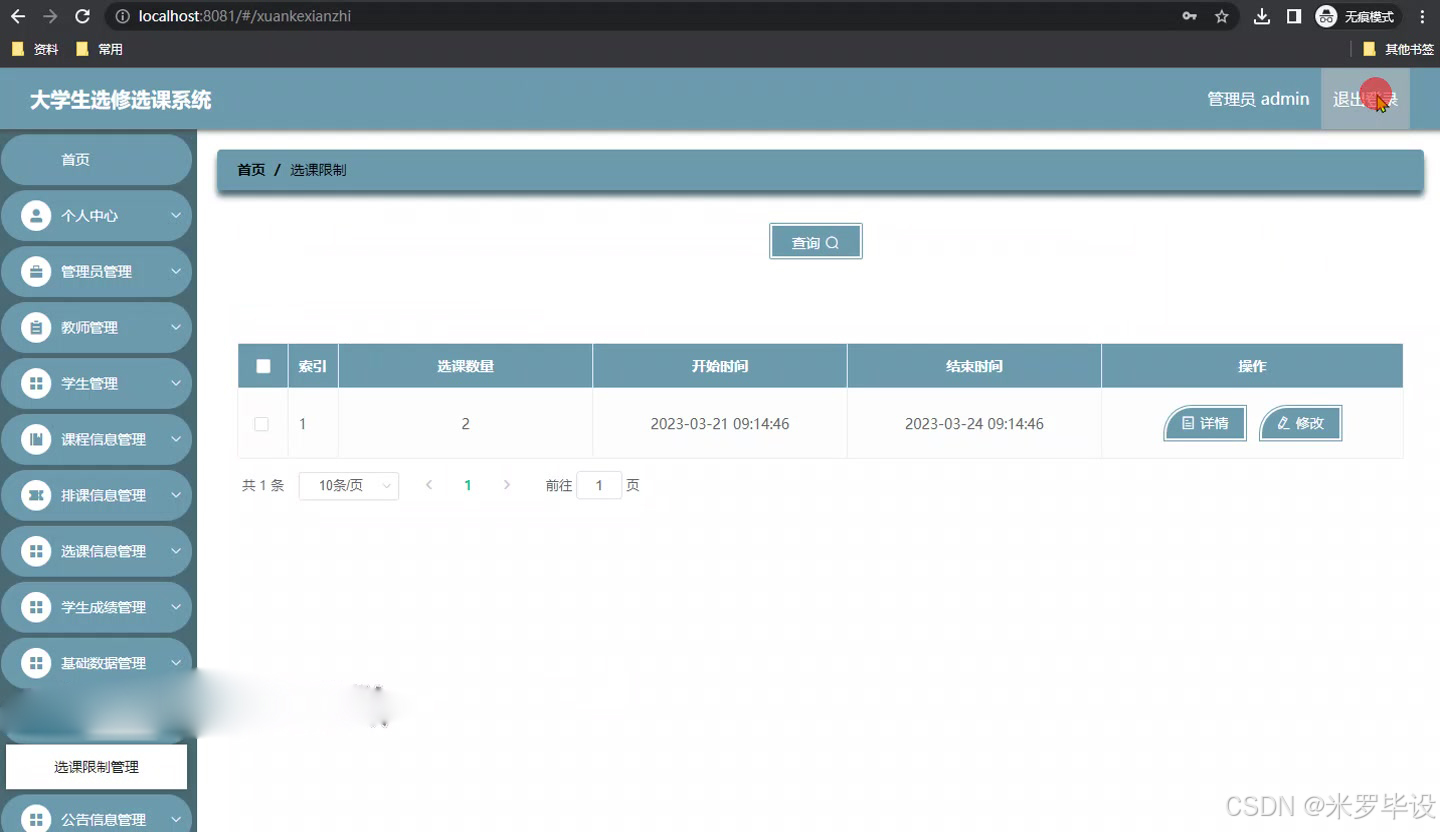The image size is (1440, 832).
Task: Click the 共 1 条 total count text
Action: 263,485
